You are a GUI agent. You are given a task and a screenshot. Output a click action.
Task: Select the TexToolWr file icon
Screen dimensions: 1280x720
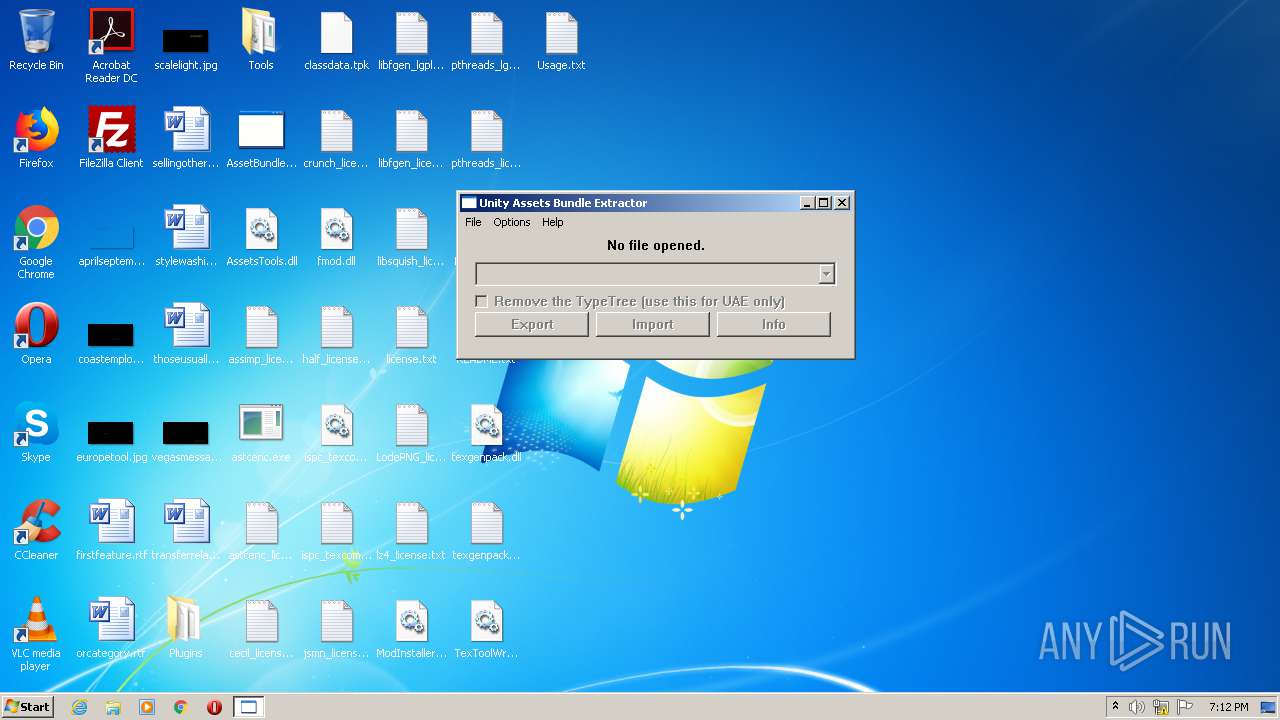click(x=486, y=628)
